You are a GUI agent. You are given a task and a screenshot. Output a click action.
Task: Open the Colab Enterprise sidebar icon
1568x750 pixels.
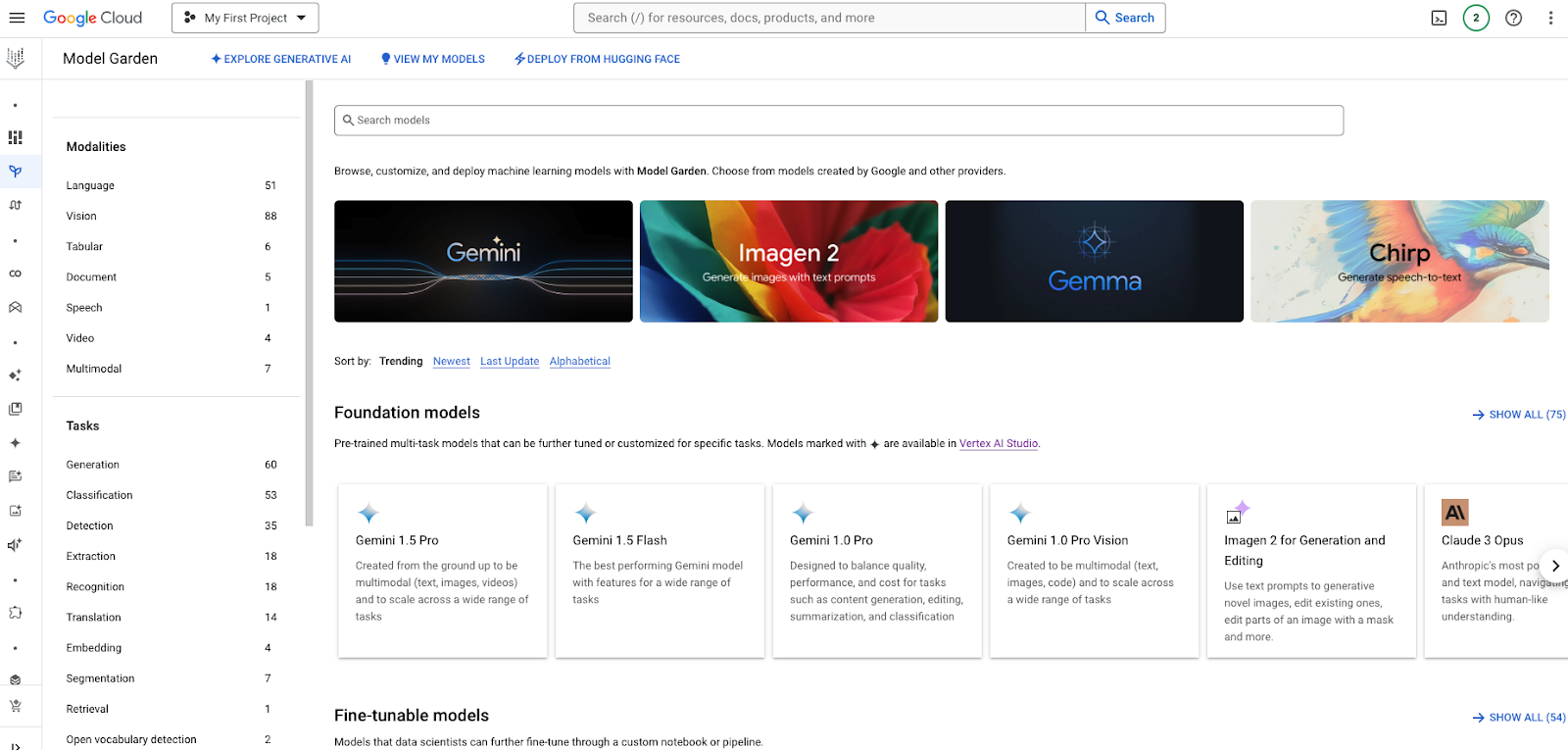pyautogui.click(x=15, y=274)
